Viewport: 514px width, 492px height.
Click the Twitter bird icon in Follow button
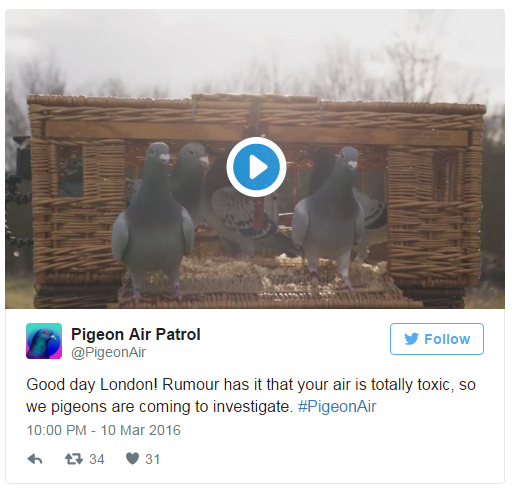point(411,339)
